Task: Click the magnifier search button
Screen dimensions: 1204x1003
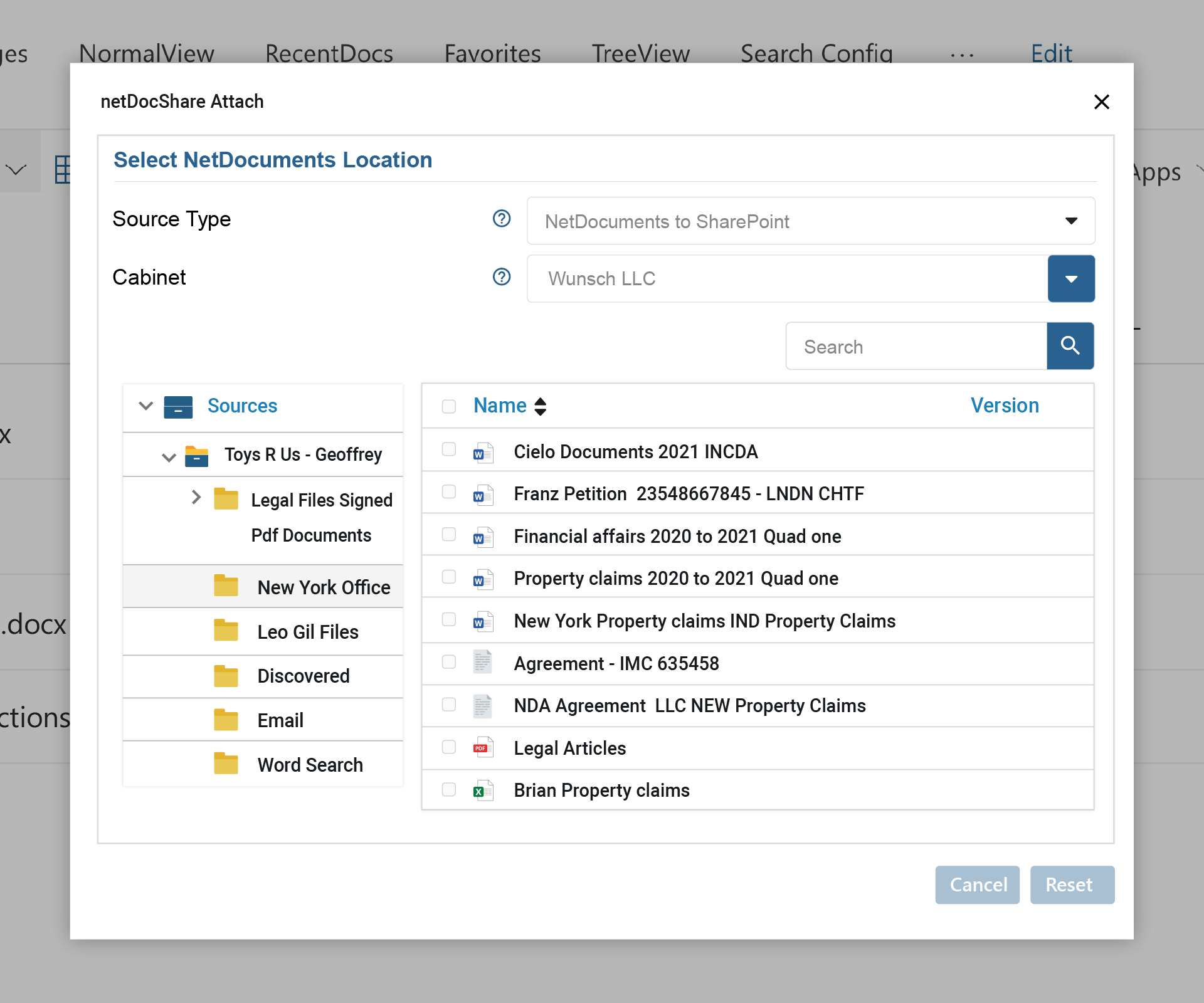Action: (1070, 346)
